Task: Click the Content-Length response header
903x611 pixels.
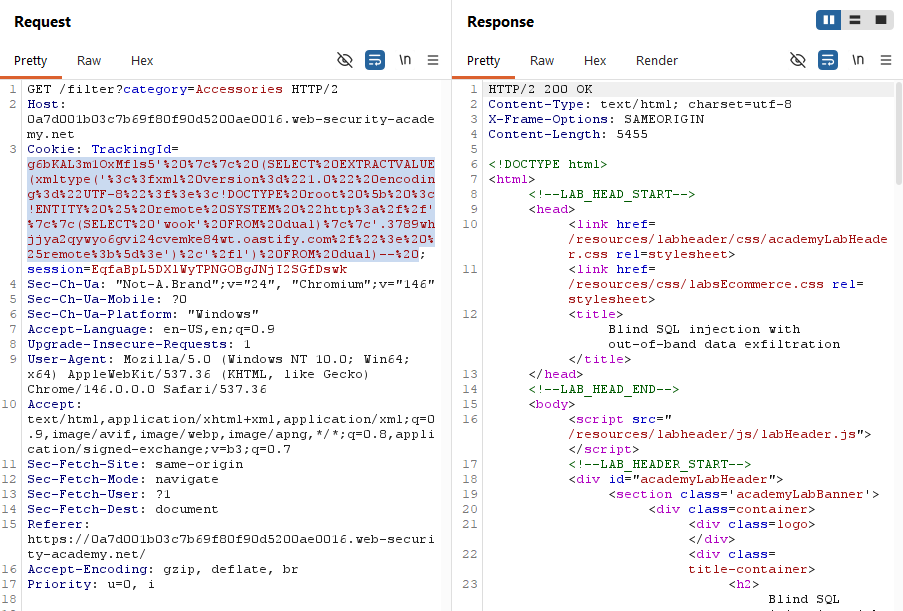Action: click(568, 134)
